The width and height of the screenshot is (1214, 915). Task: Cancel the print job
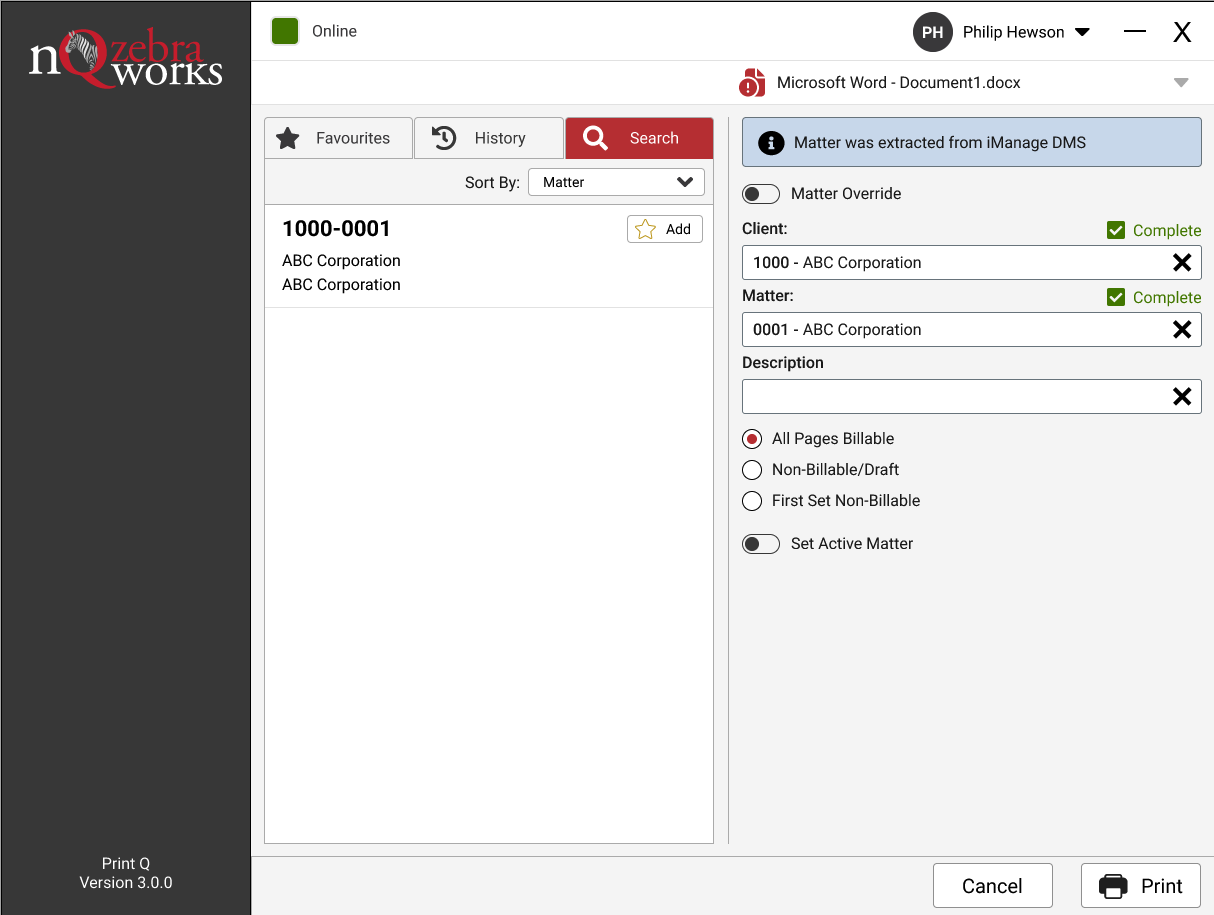point(992,885)
